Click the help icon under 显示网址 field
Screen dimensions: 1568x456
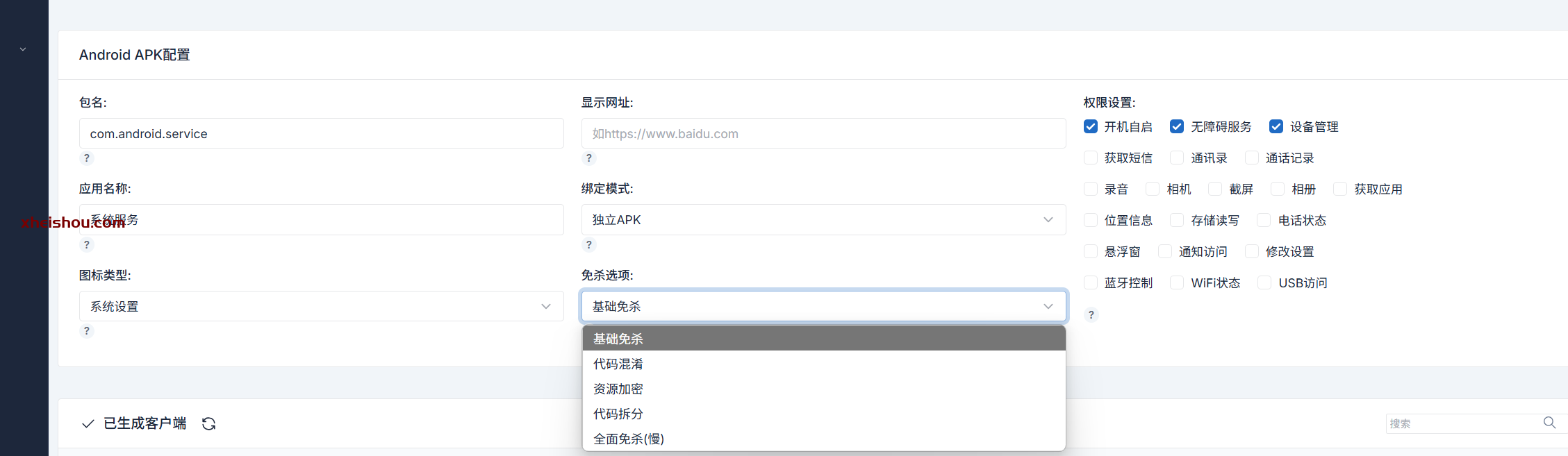(x=589, y=158)
